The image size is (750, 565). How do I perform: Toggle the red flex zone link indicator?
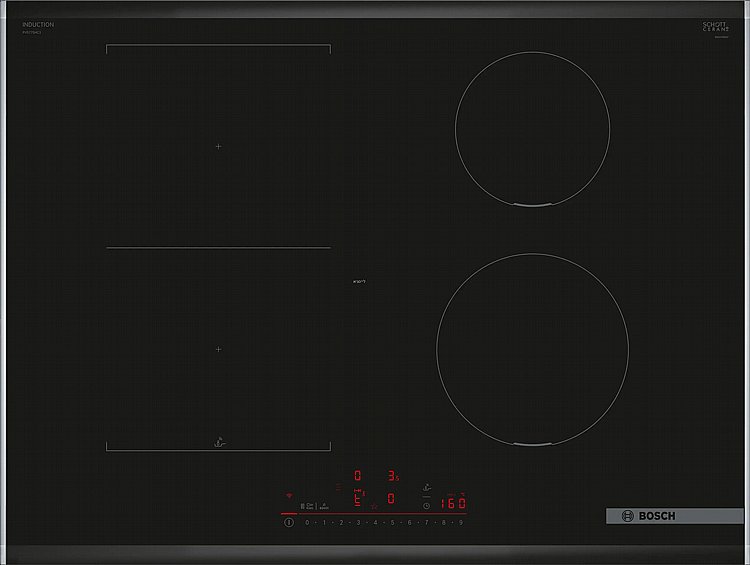(356, 497)
